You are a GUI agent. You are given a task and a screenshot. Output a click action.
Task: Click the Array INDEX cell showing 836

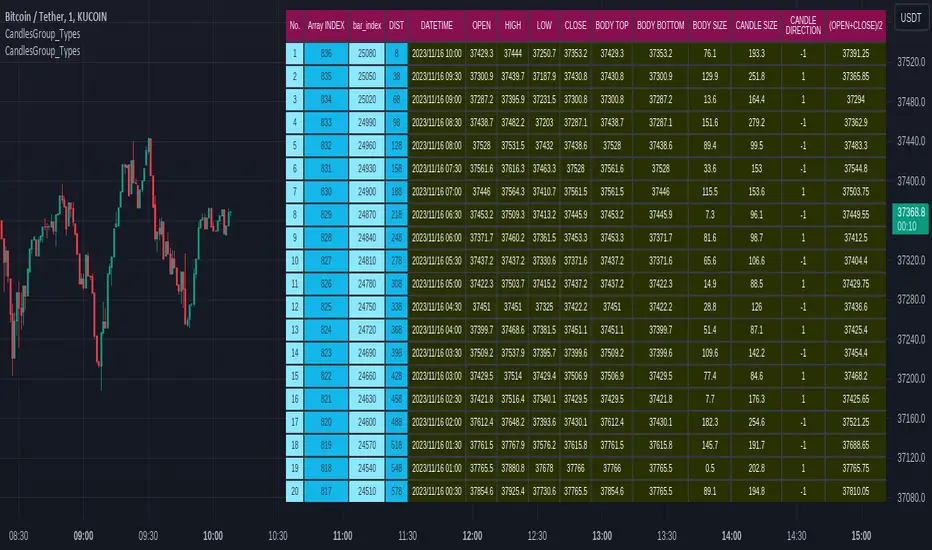coord(326,54)
